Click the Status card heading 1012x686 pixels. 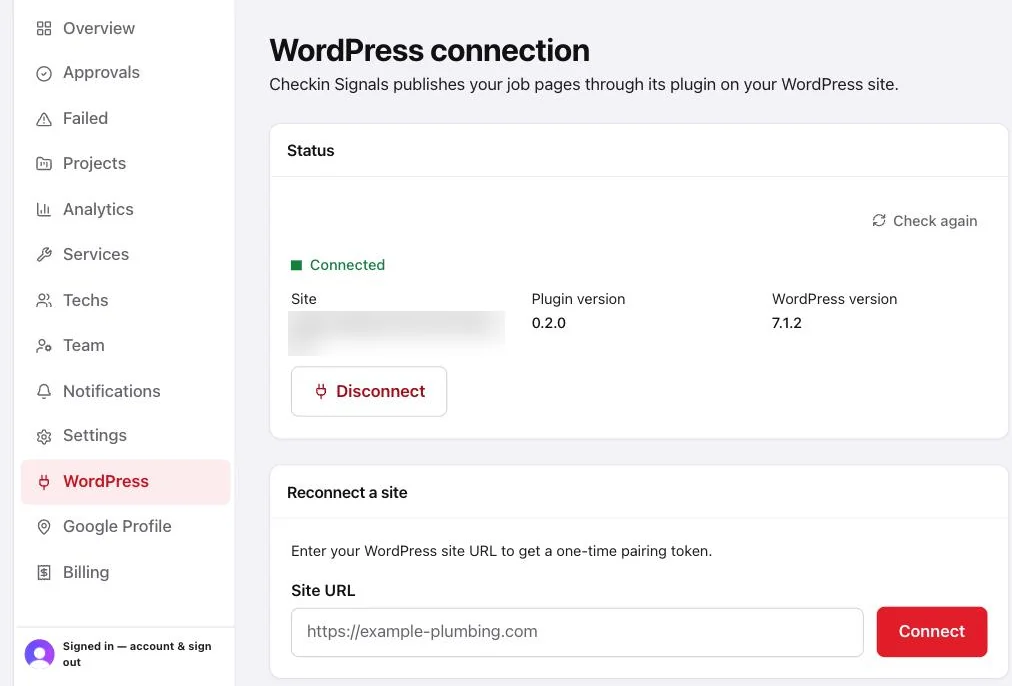[310, 150]
